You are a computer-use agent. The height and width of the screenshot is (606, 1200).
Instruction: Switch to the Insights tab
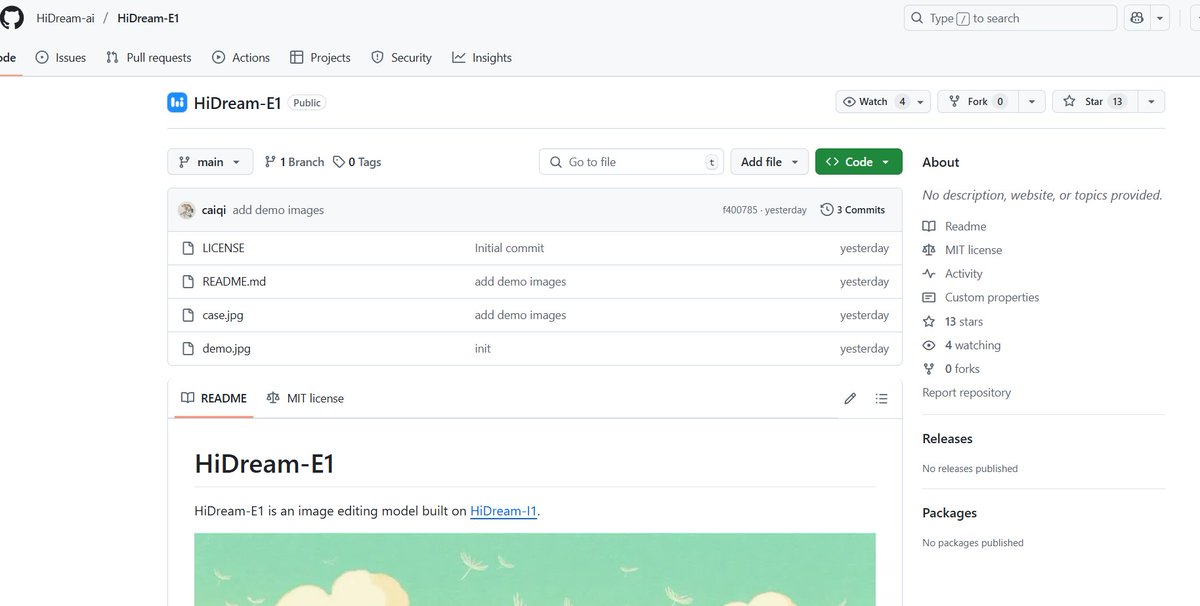(x=482, y=58)
